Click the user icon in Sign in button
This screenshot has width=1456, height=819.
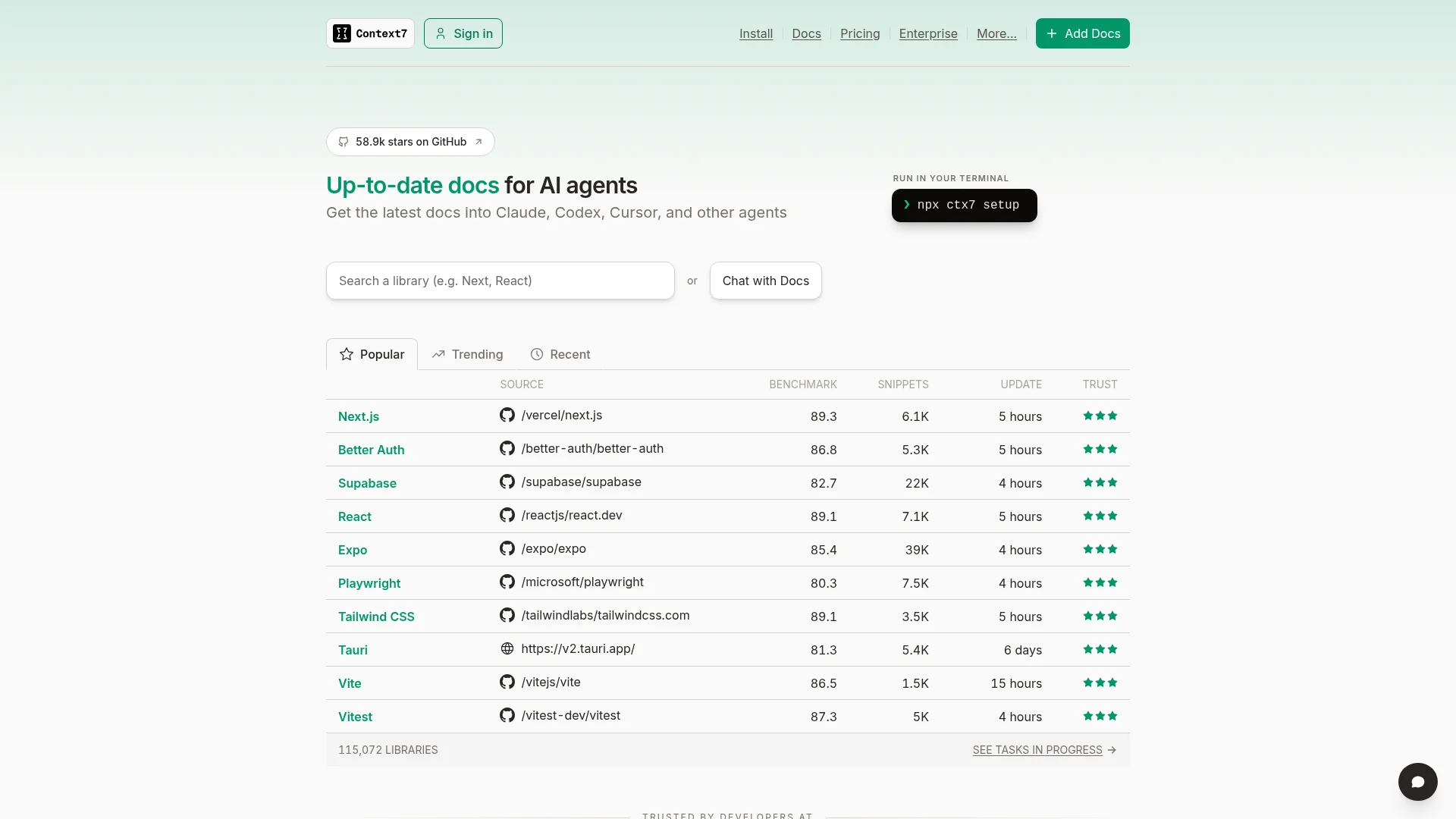[441, 33]
